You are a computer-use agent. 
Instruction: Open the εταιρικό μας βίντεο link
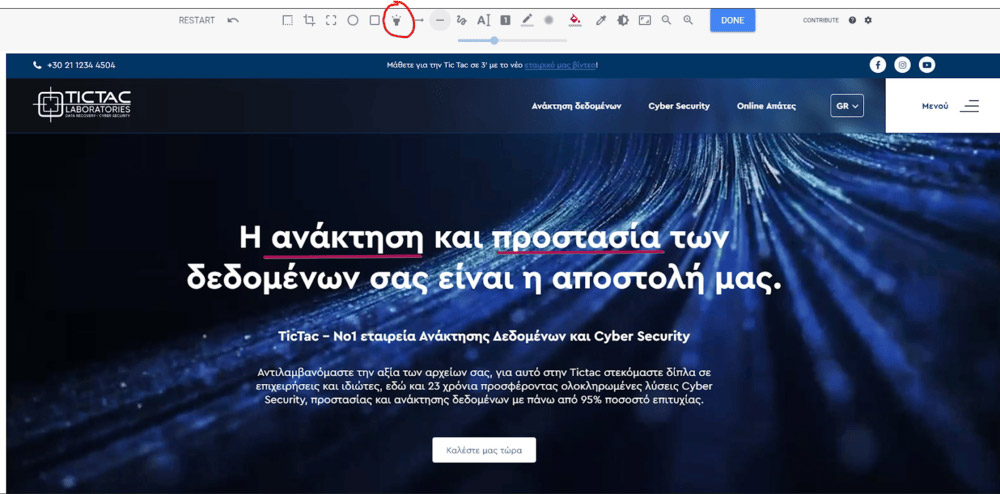click(x=560, y=65)
